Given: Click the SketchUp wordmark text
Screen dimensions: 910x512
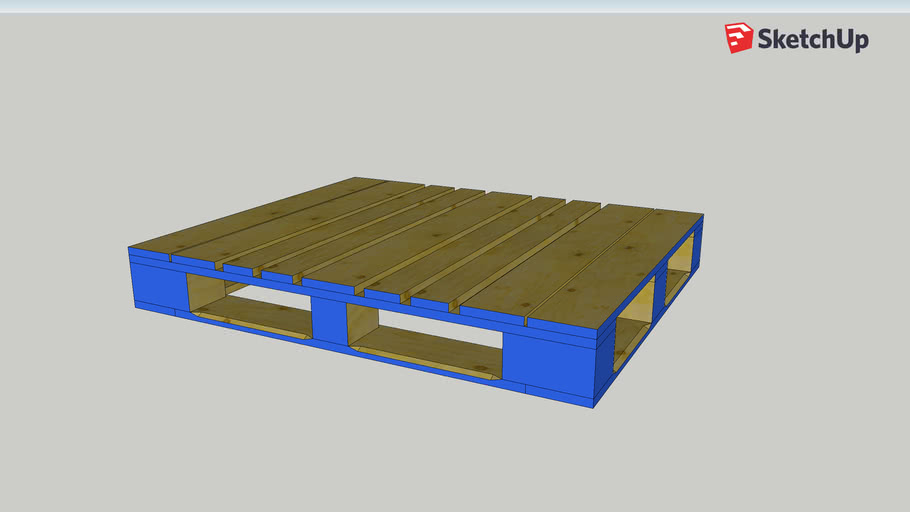Looking at the screenshot, I should (x=812, y=40).
